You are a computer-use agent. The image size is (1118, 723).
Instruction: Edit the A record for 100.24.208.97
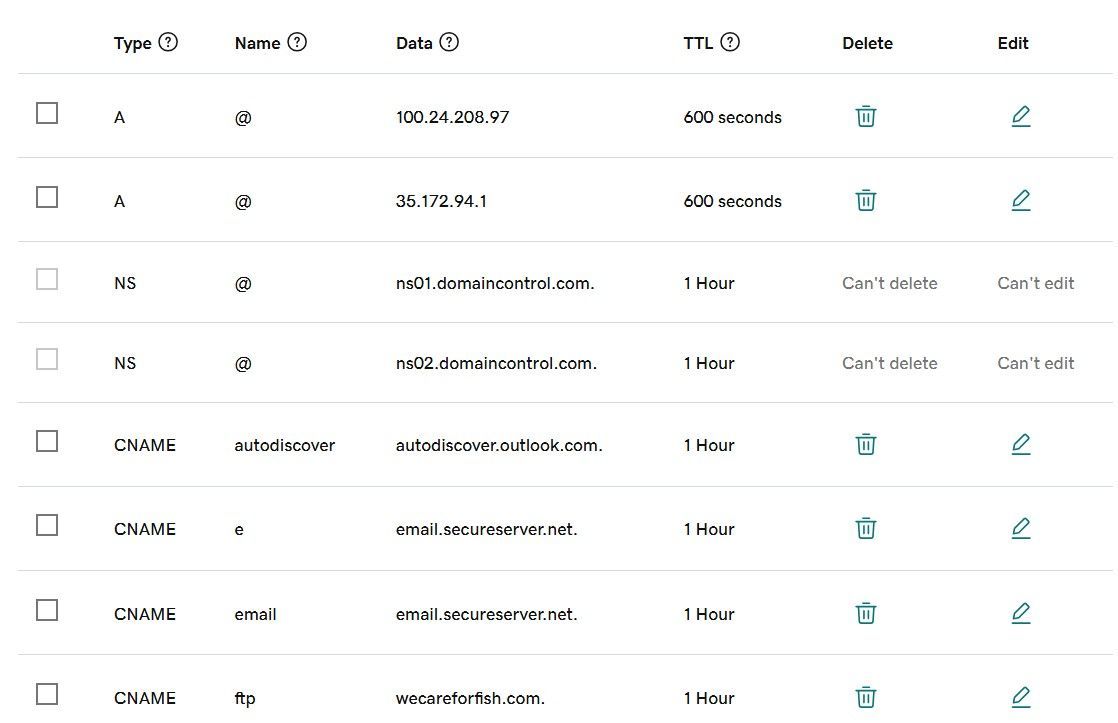tap(1021, 116)
